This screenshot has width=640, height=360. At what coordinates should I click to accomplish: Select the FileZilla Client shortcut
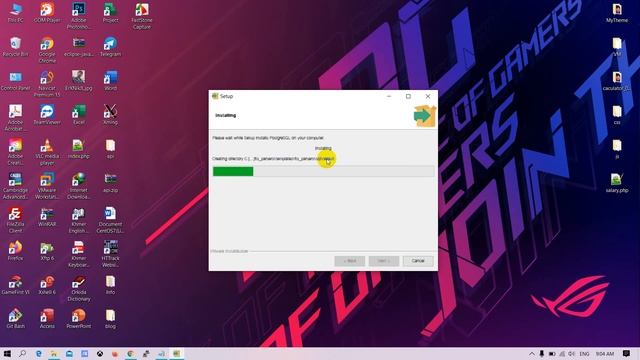coord(16,220)
